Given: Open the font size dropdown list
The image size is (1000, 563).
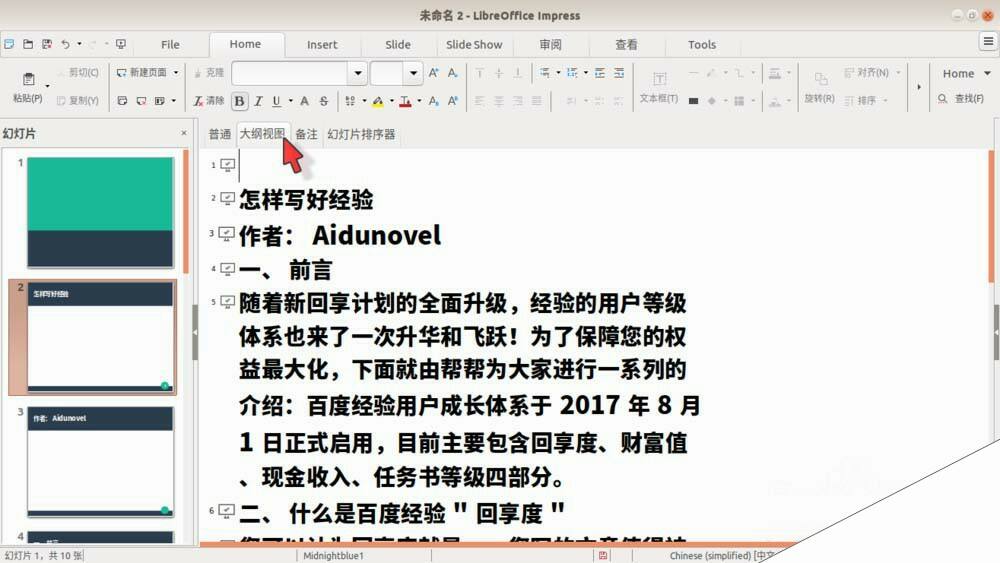Looking at the screenshot, I should tap(413, 73).
